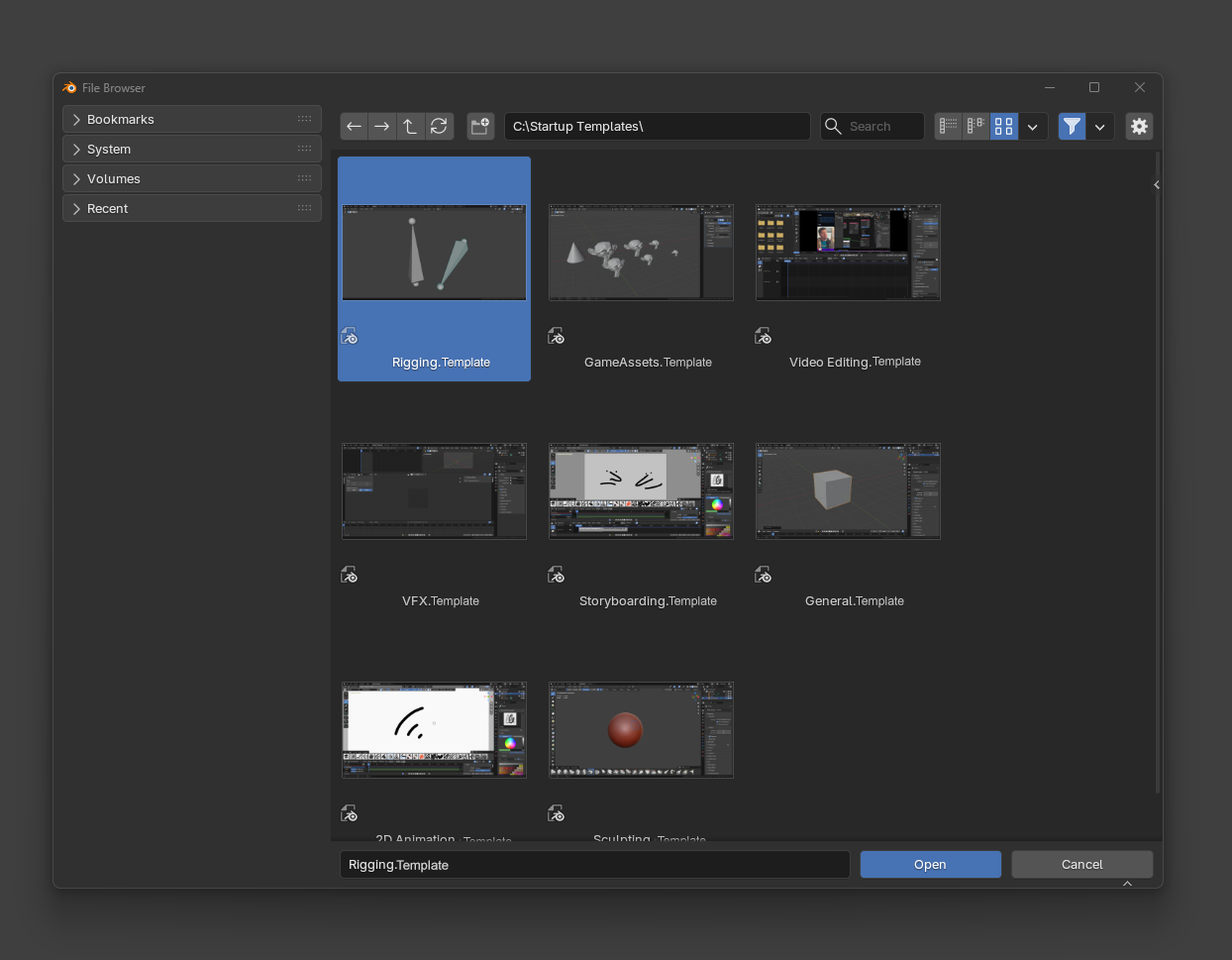Select the Storyboarding.Template thumbnail

pos(641,491)
